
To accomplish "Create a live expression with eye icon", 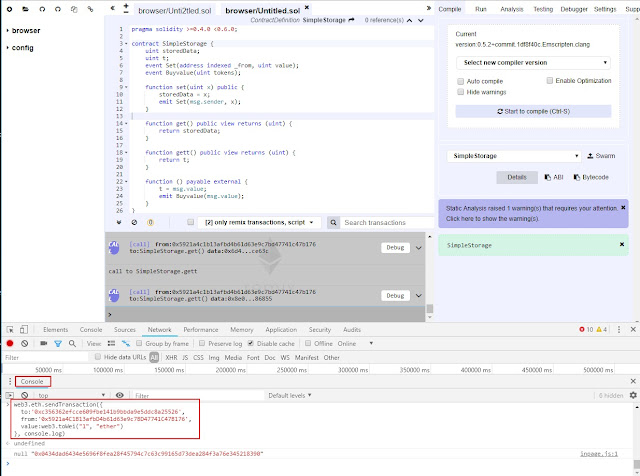I will point(120,395).
